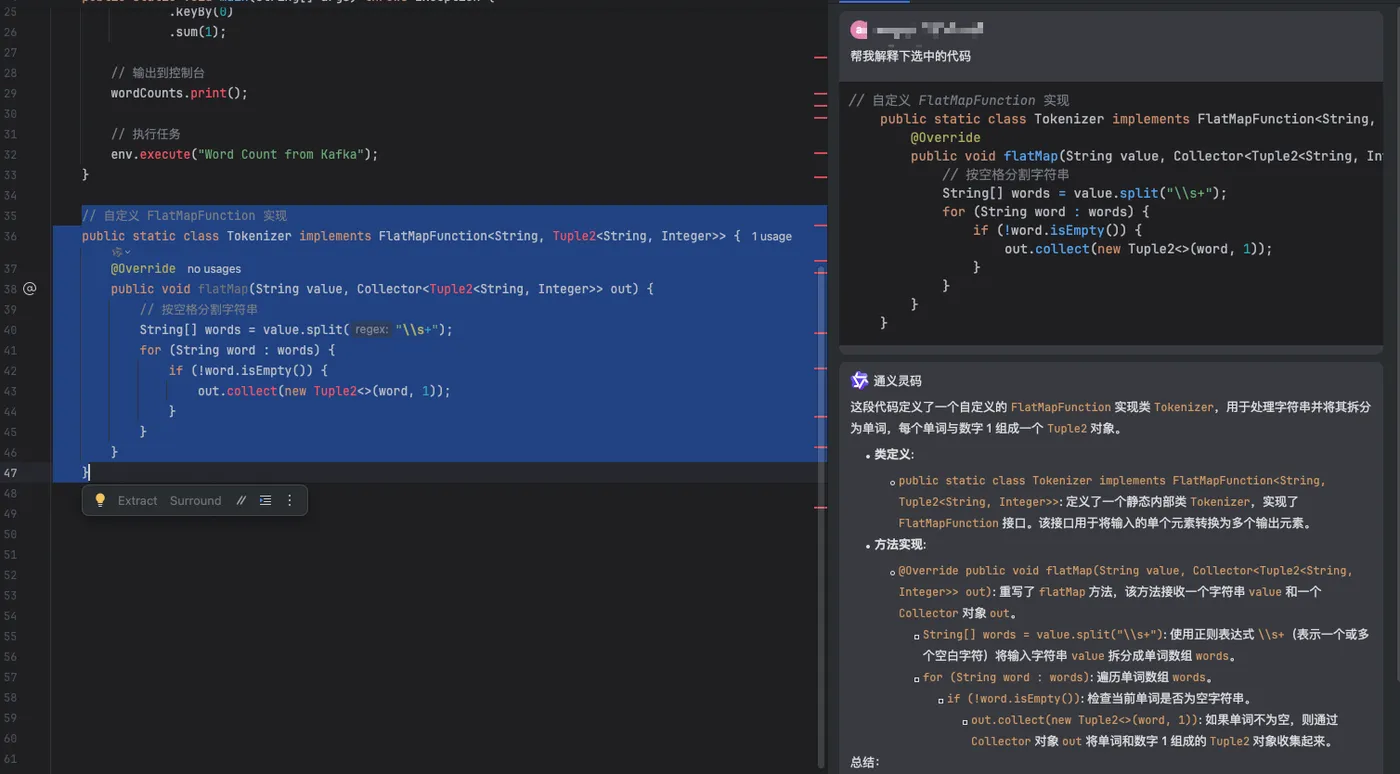Click the reformat code icon in floating toolbar

tap(265, 500)
